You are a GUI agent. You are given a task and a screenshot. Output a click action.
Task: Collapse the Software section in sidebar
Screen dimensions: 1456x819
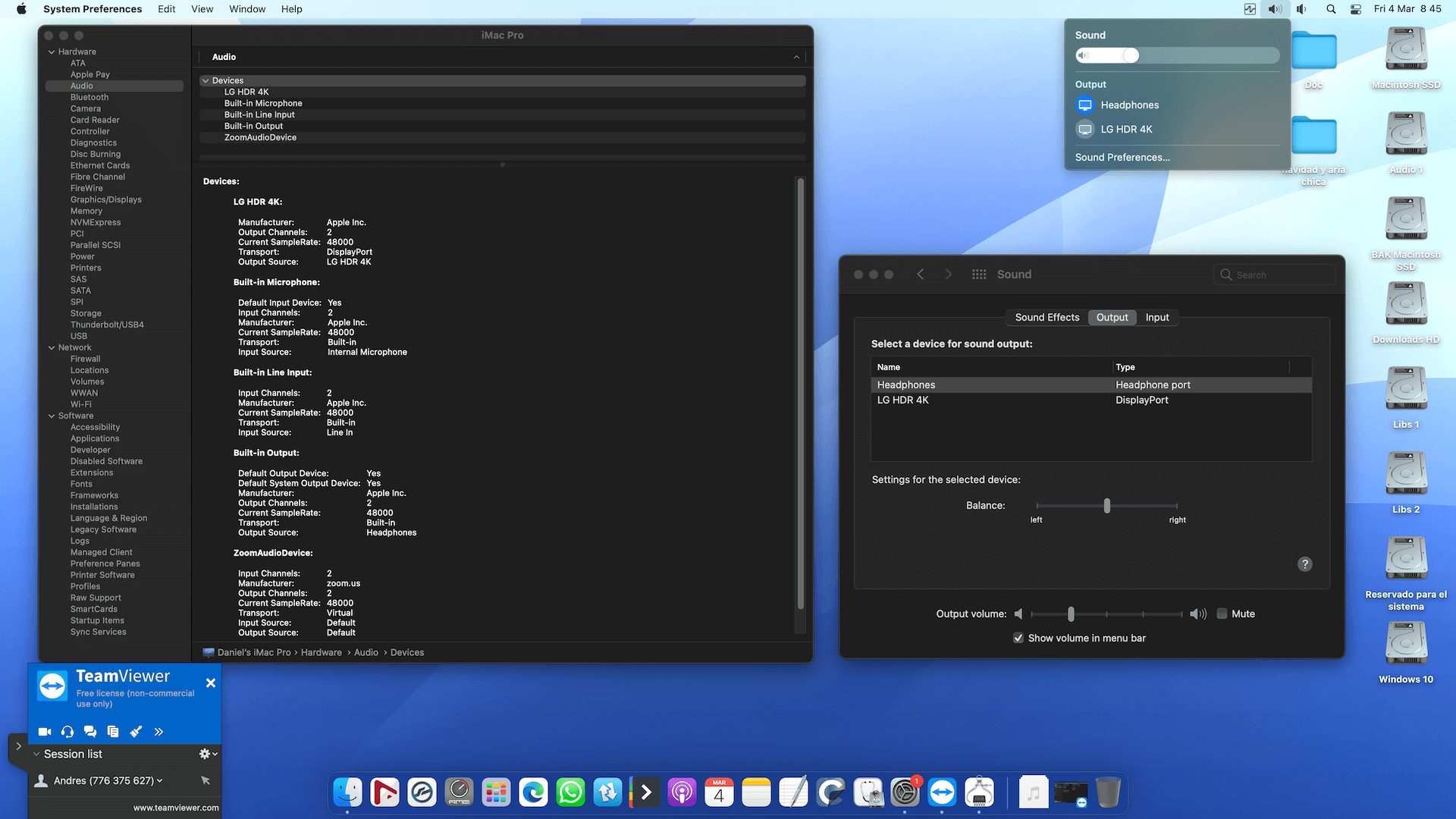[52, 416]
